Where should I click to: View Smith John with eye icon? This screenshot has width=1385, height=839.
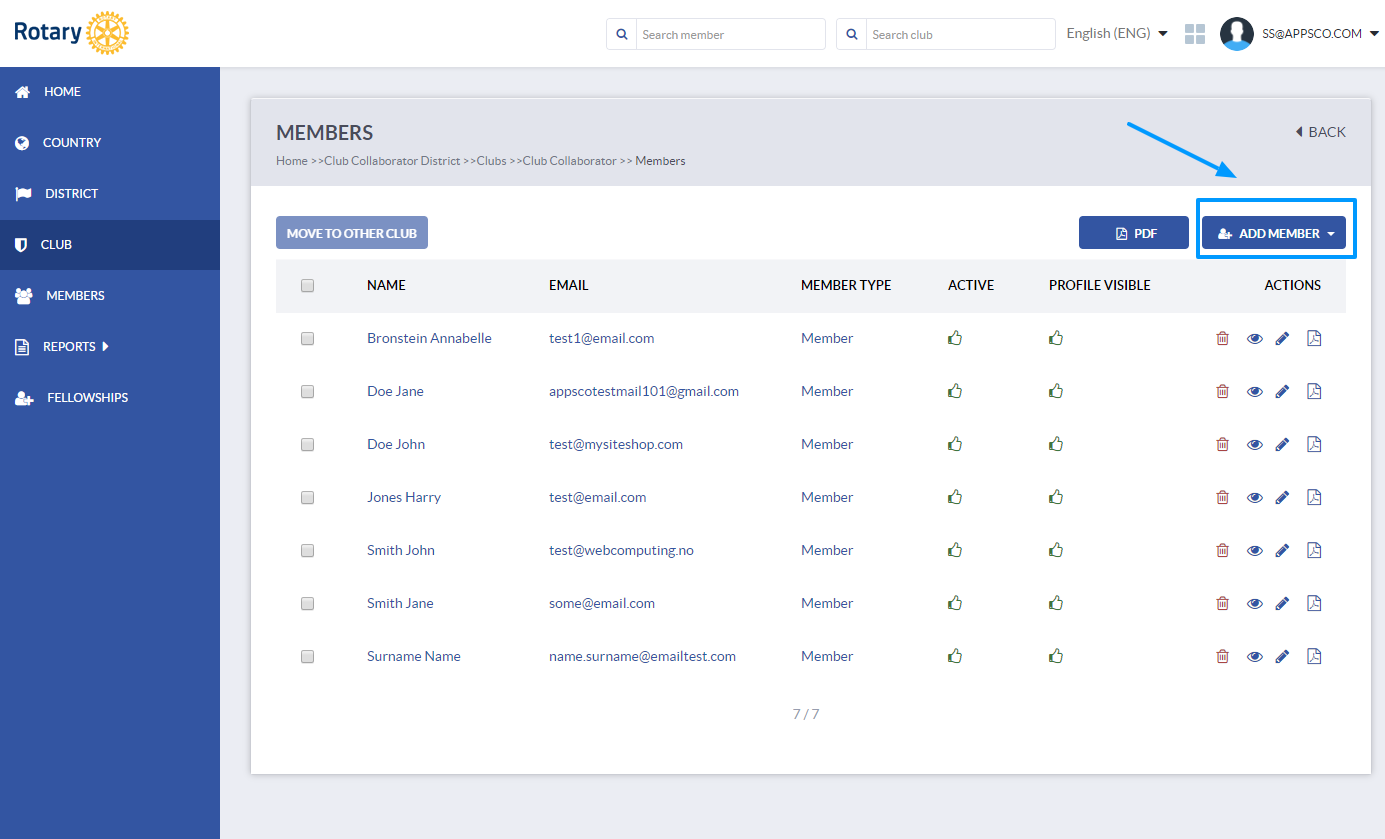pos(1255,551)
